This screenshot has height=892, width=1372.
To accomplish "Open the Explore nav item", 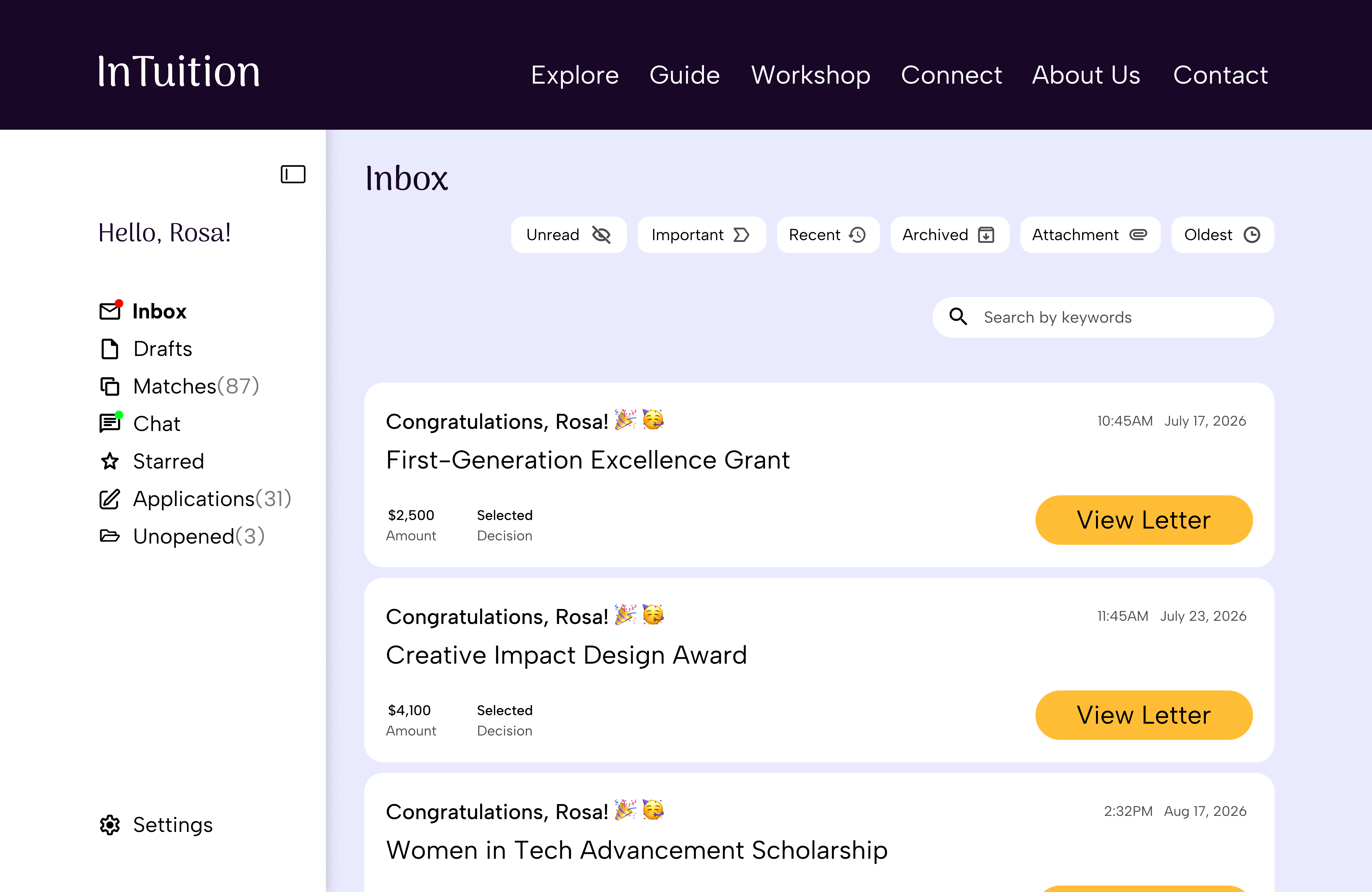I will click(575, 75).
